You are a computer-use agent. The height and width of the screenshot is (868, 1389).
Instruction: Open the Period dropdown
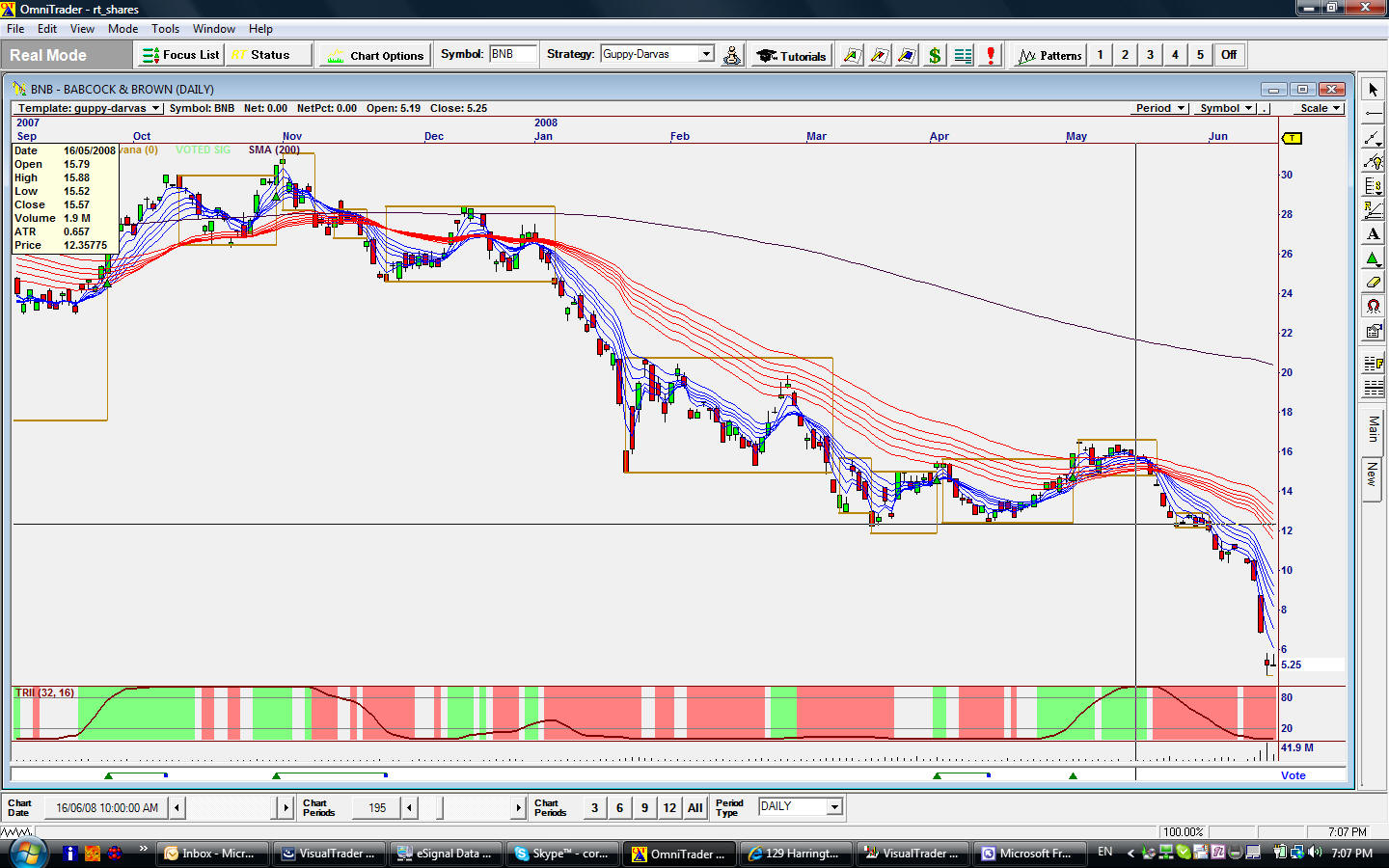[x=1159, y=108]
